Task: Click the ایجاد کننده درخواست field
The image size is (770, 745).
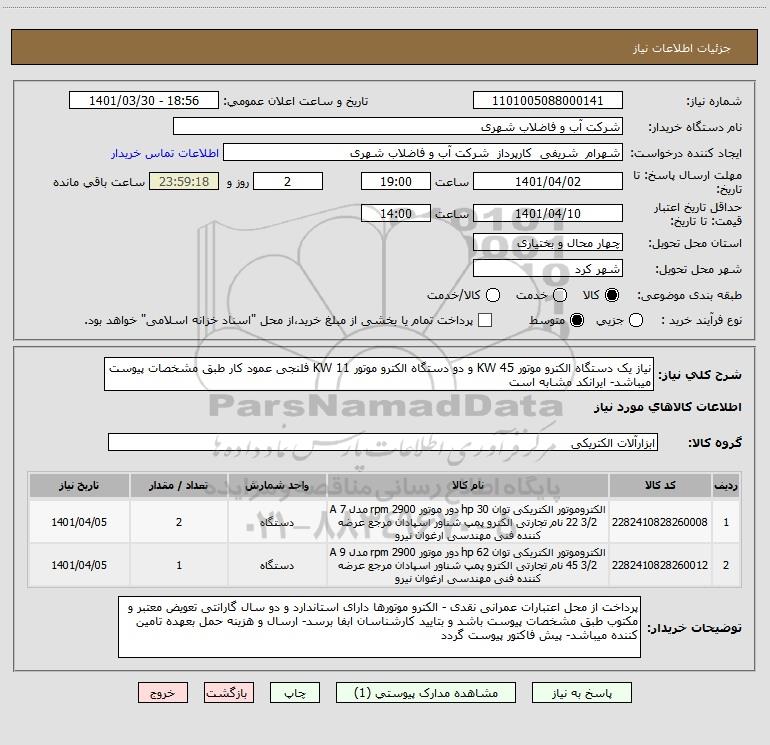Action: 423,153
